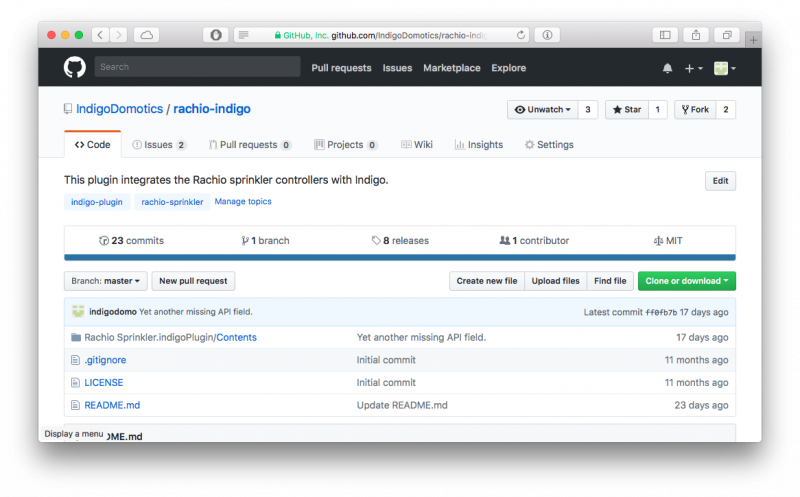Image resolution: width=800 pixels, height=497 pixels.
Task: Add a new Safari tab
Action: click(753, 40)
